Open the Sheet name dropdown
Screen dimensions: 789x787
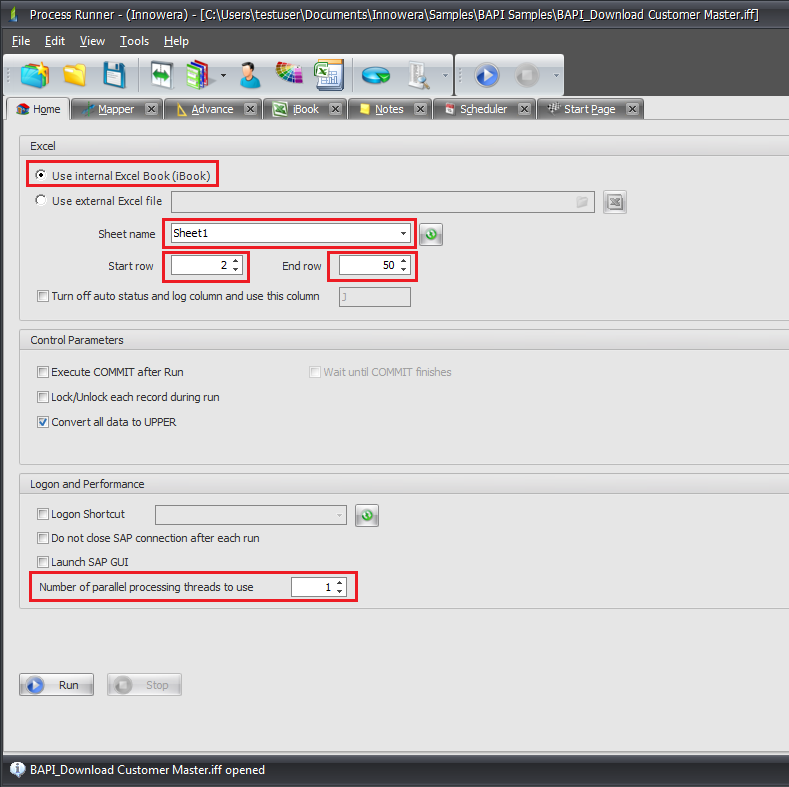coord(403,234)
